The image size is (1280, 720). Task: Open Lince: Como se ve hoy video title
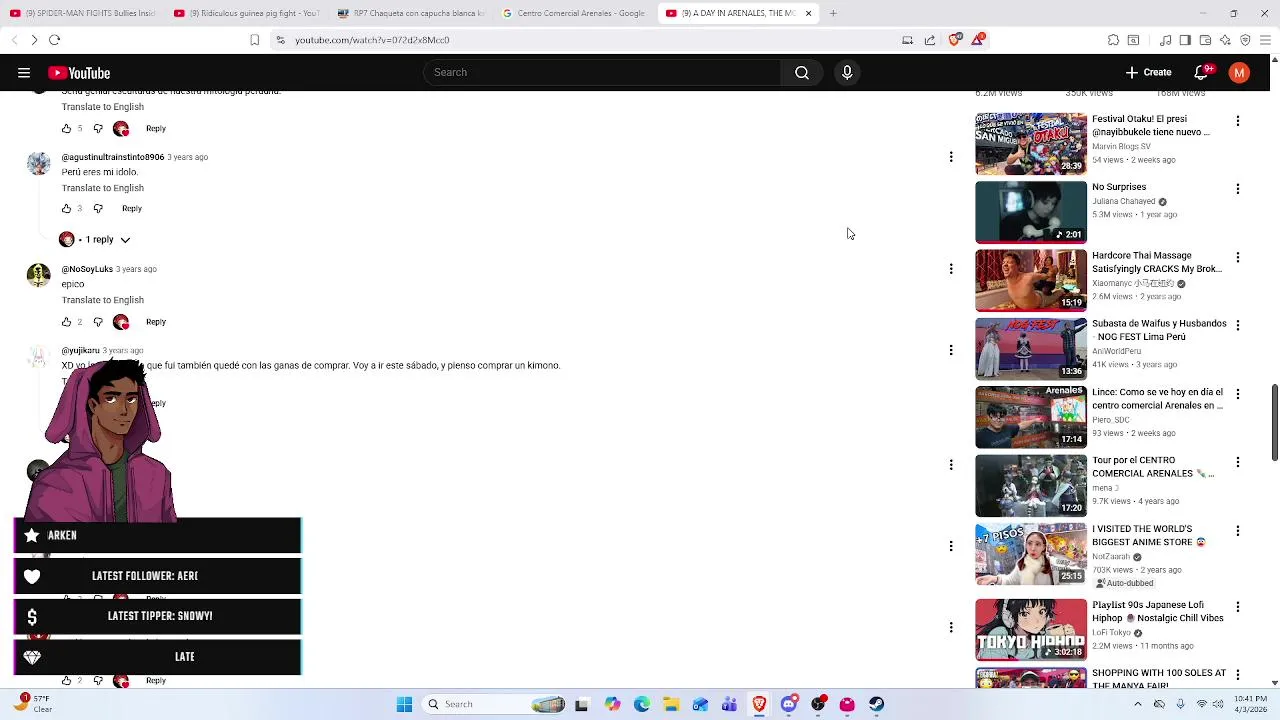click(x=1157, y=399)
